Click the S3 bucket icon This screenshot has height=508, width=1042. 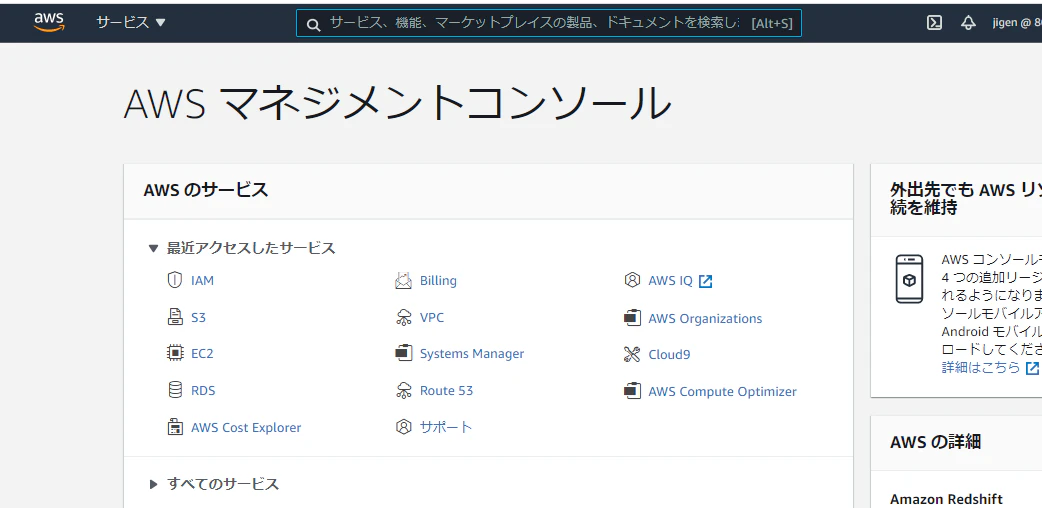(175, 317)
